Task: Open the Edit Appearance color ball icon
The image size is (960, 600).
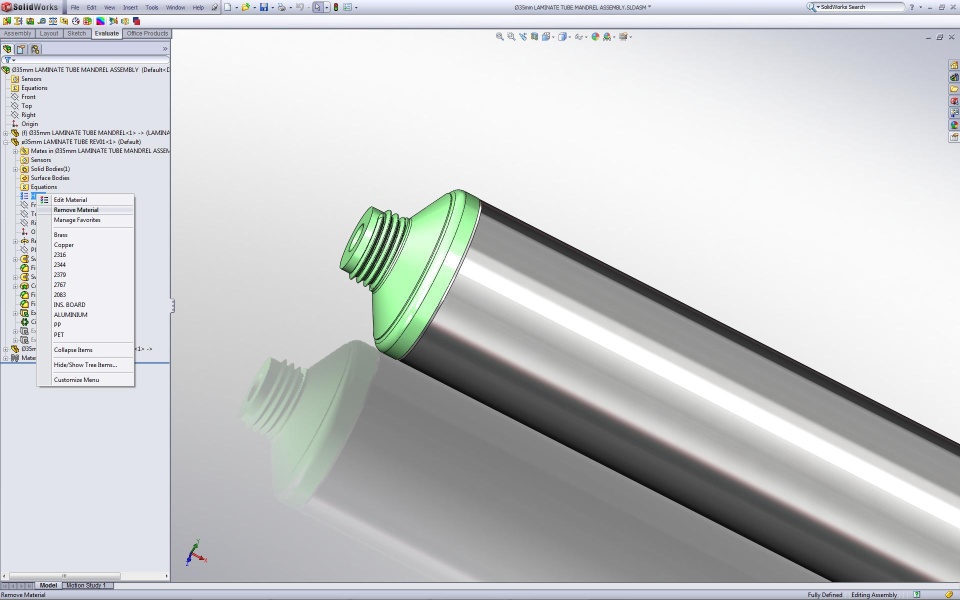Action: pos(595,37)
